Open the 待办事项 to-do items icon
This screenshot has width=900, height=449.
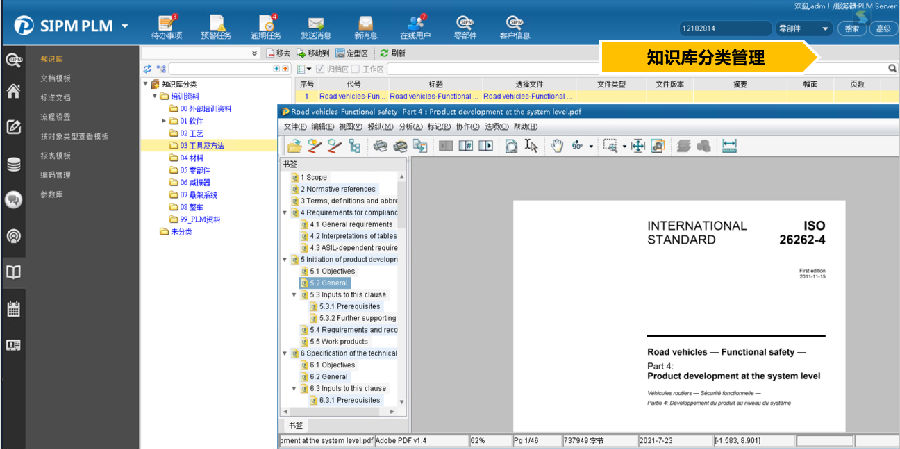click(x=166, y=26)
